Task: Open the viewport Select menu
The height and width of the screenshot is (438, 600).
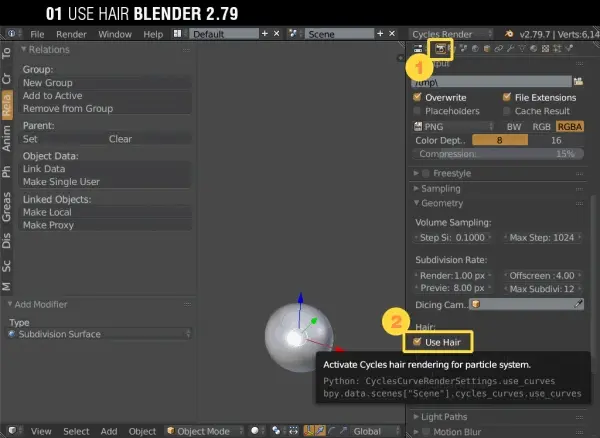Action: point(76,431)
